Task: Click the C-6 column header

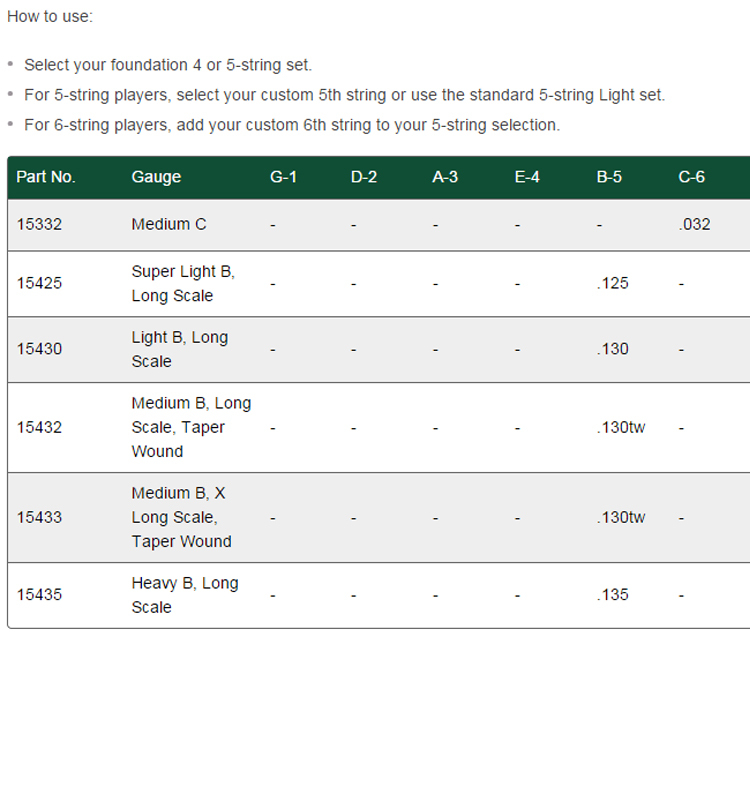Action: coord(691,177)
